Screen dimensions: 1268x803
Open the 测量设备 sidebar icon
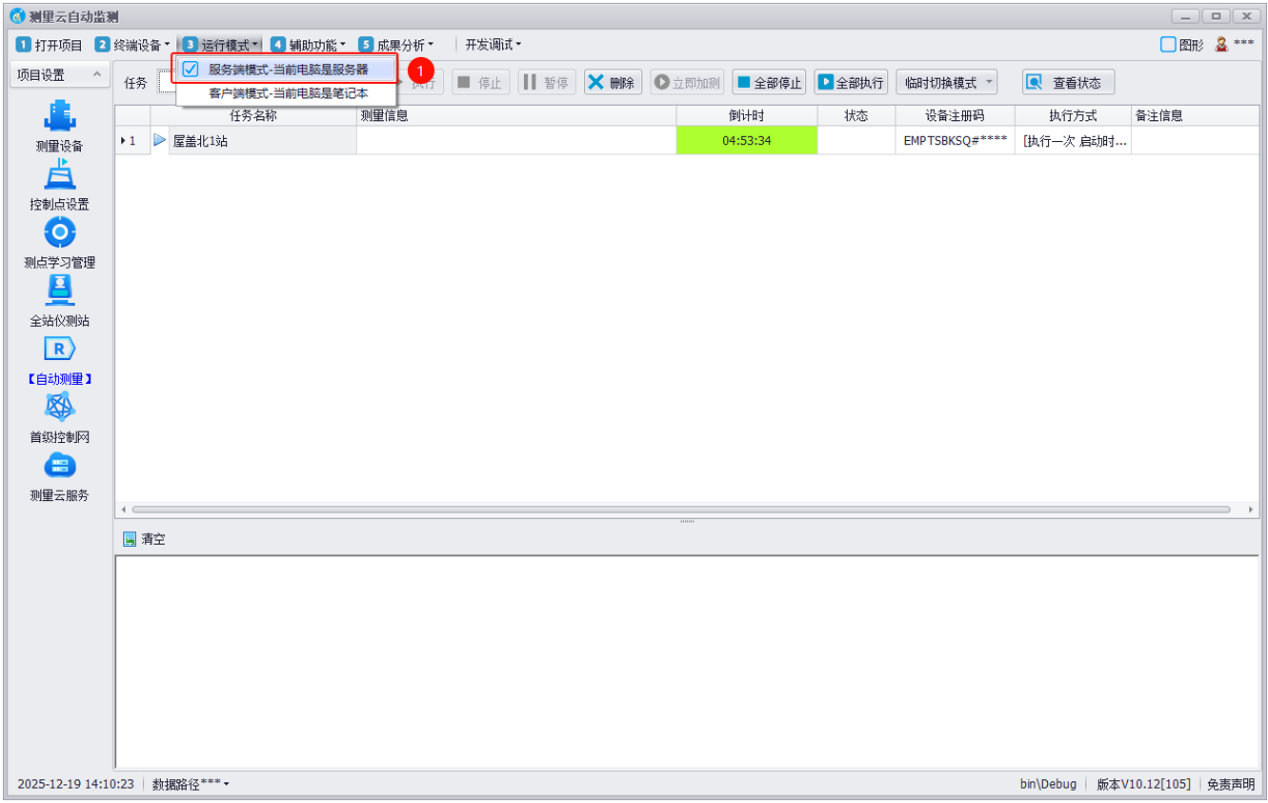click(60, 117)
